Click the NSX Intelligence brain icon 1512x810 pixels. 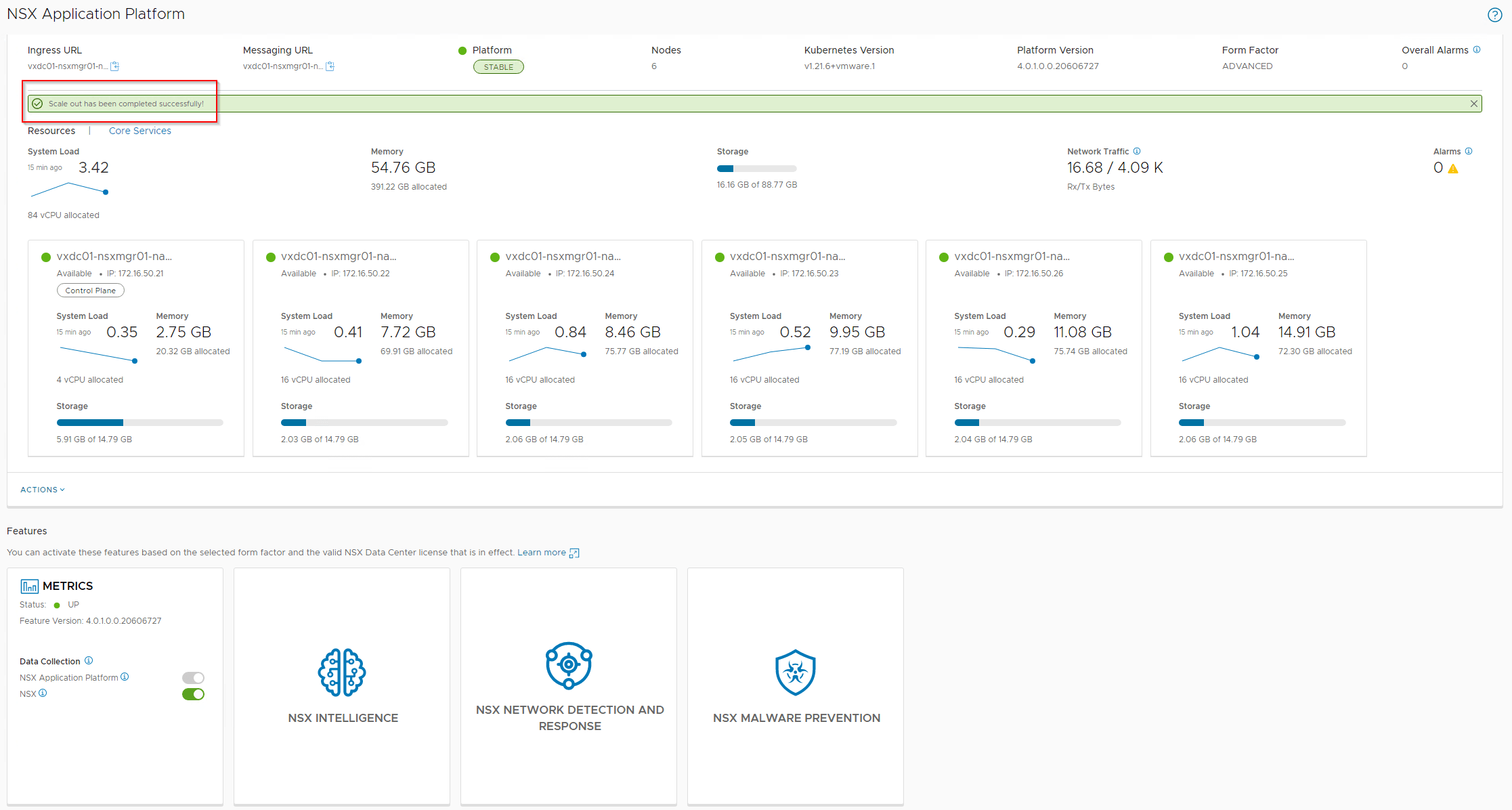(342, 672)
